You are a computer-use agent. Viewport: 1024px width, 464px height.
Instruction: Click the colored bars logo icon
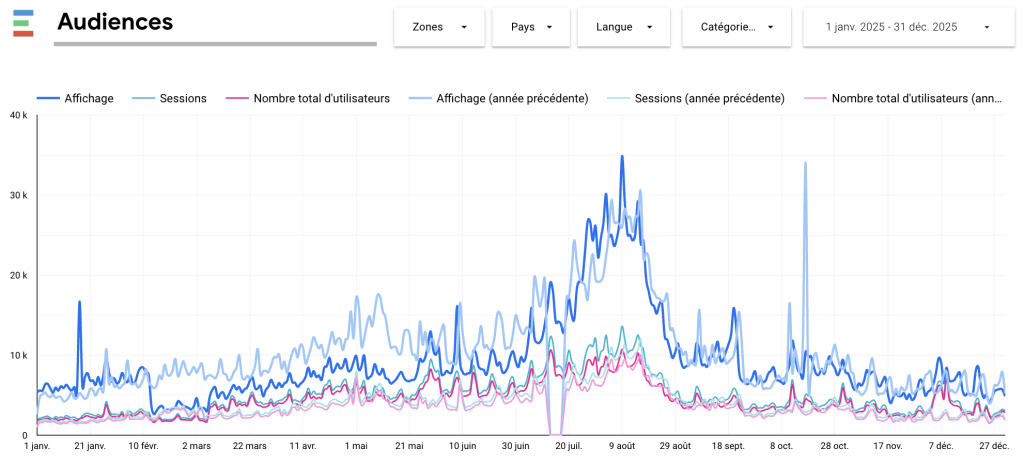click(x=24, y=23)
